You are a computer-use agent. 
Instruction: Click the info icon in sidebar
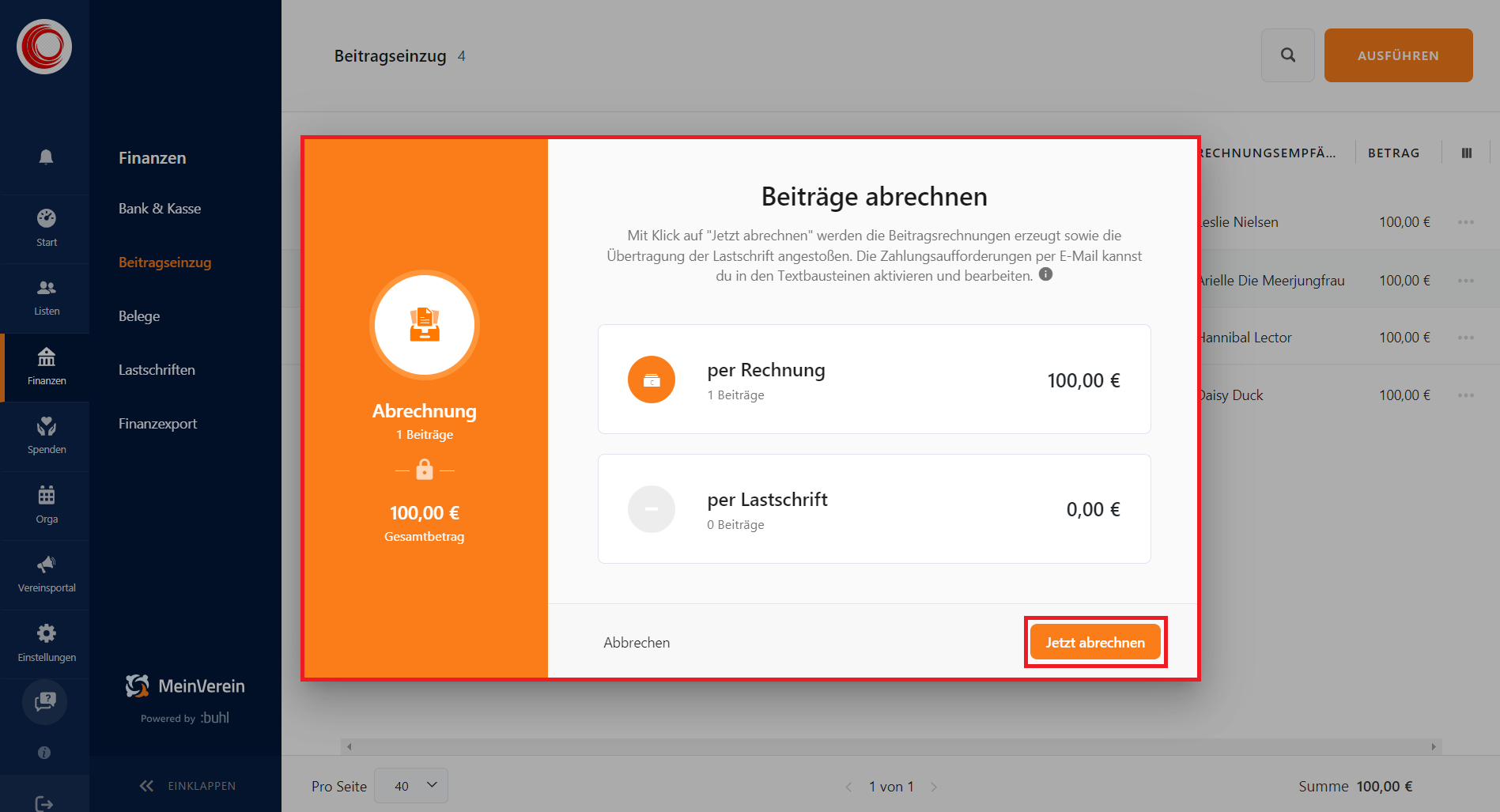point(44,753)
